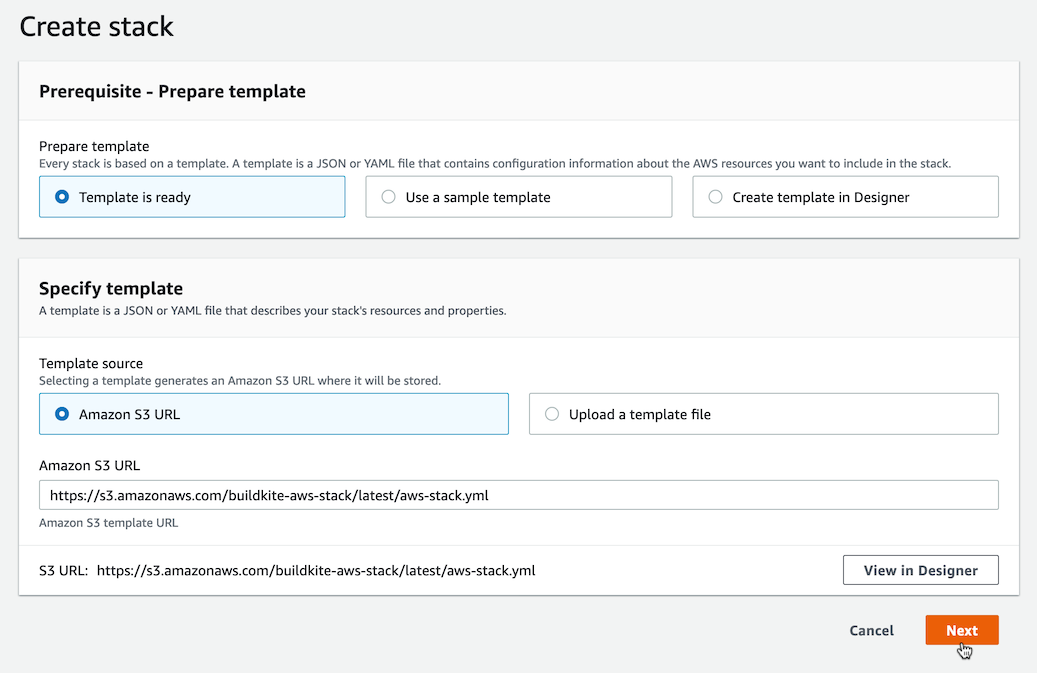Click the Specify template section header
The image size is (1037, 673).
tap(111, 288)
